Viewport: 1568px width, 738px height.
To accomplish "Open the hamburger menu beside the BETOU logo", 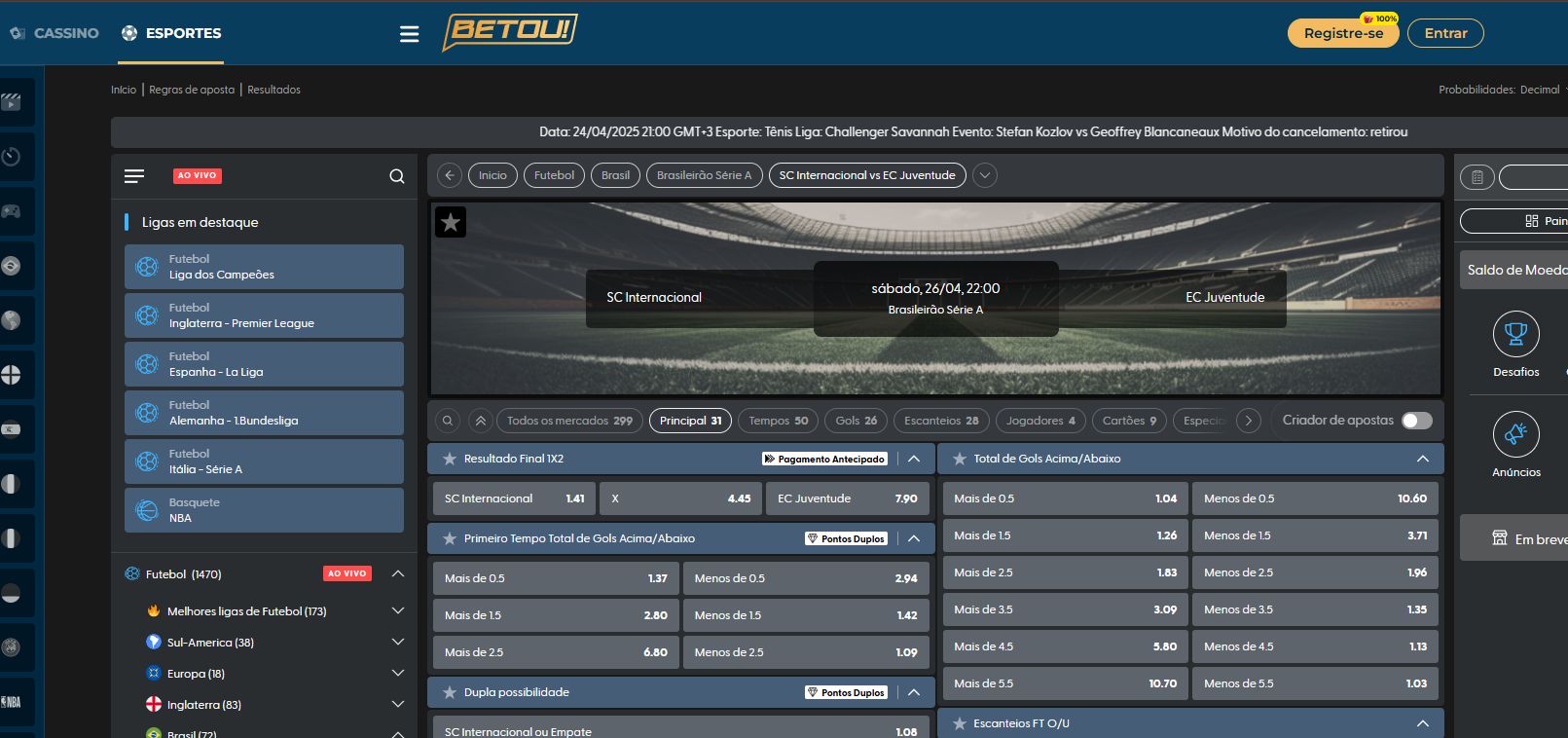I will tap(409, 34).
